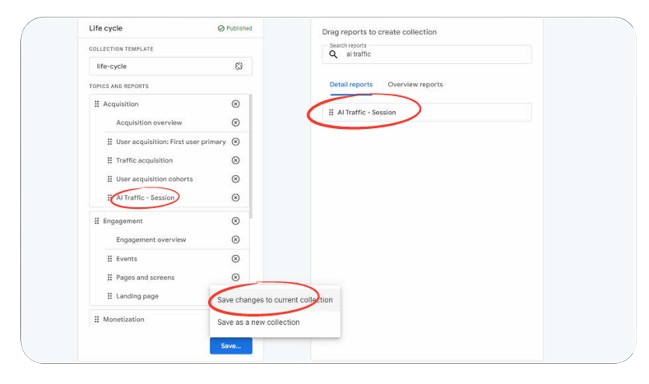This screenshot has width=649, height=384.
Task: Remove the Traffic acquisition report
Action: tap(236, 160)
